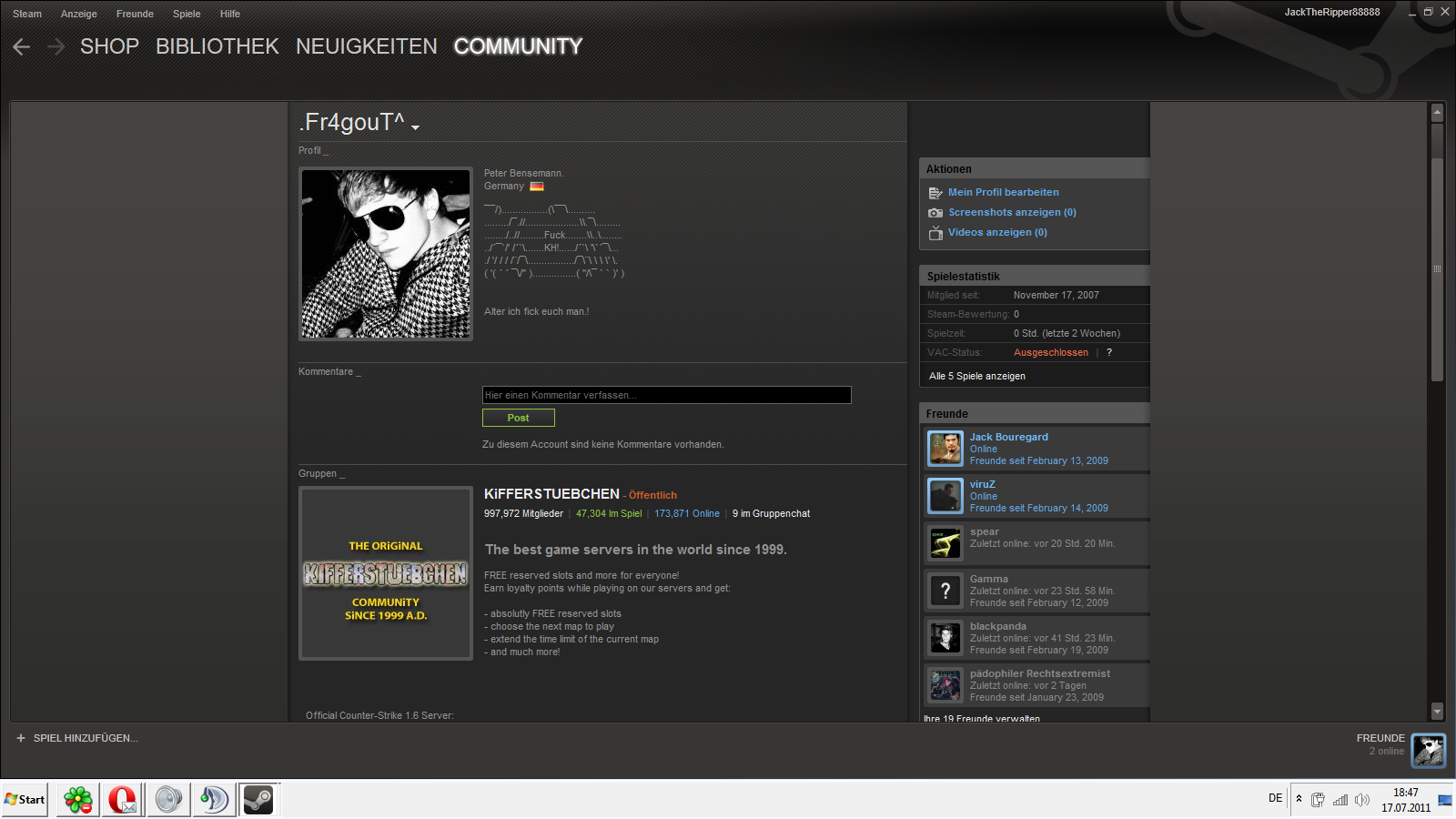Open the Steam menu
This screenshot has width=1456, height=819.
coord(27,14)
